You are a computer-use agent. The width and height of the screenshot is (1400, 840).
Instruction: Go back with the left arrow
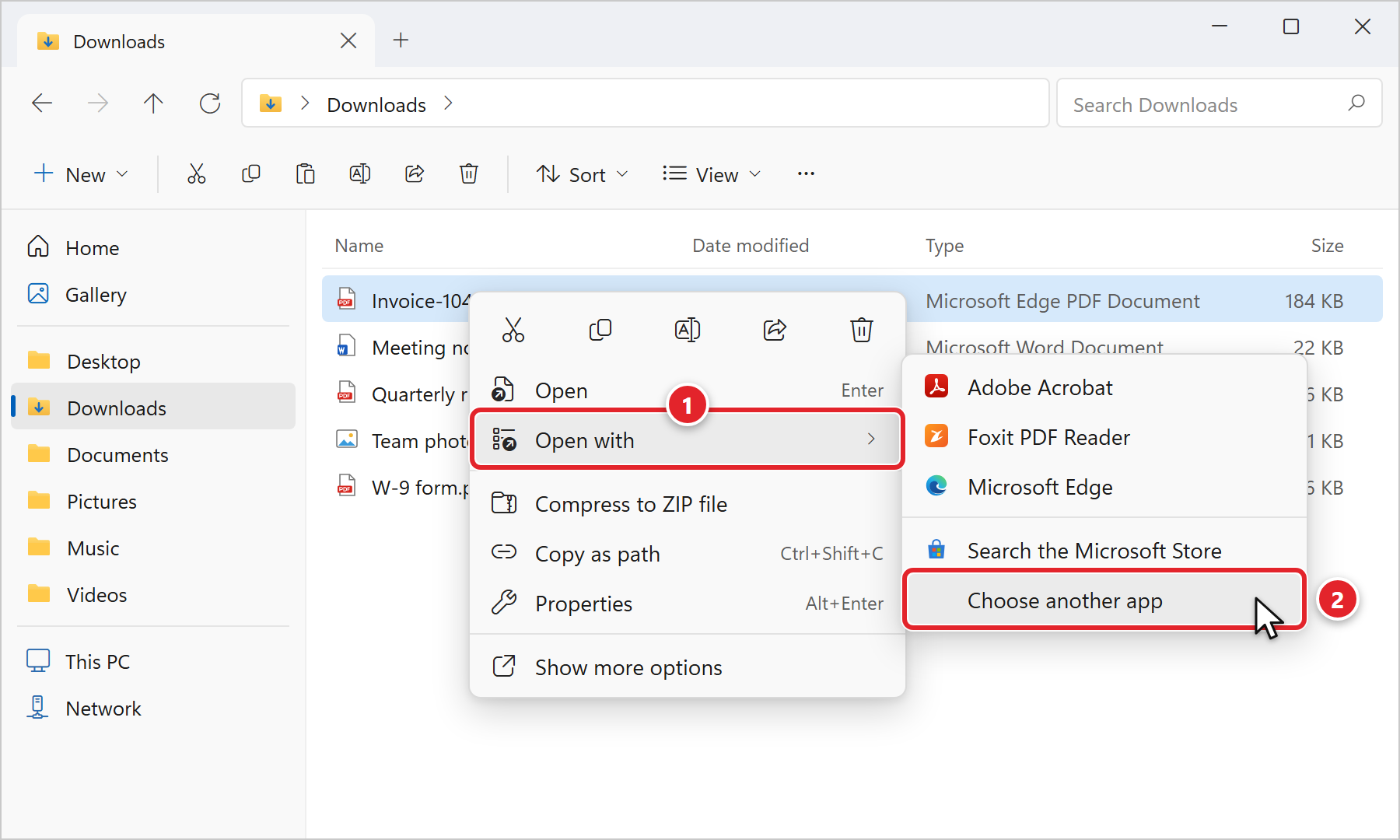pyautogui.click(x=42, y=103)
